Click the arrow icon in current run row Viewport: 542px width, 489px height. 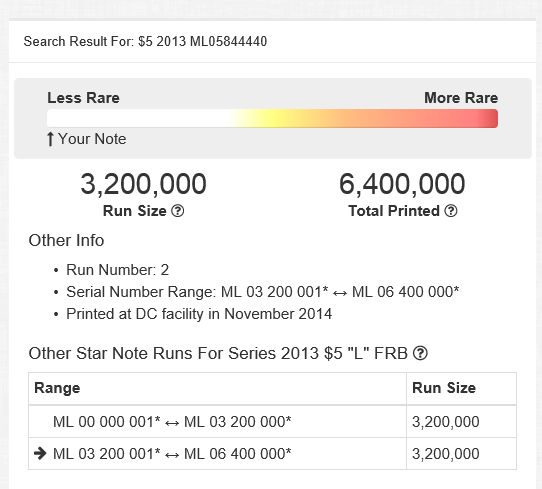coord(40,453)
